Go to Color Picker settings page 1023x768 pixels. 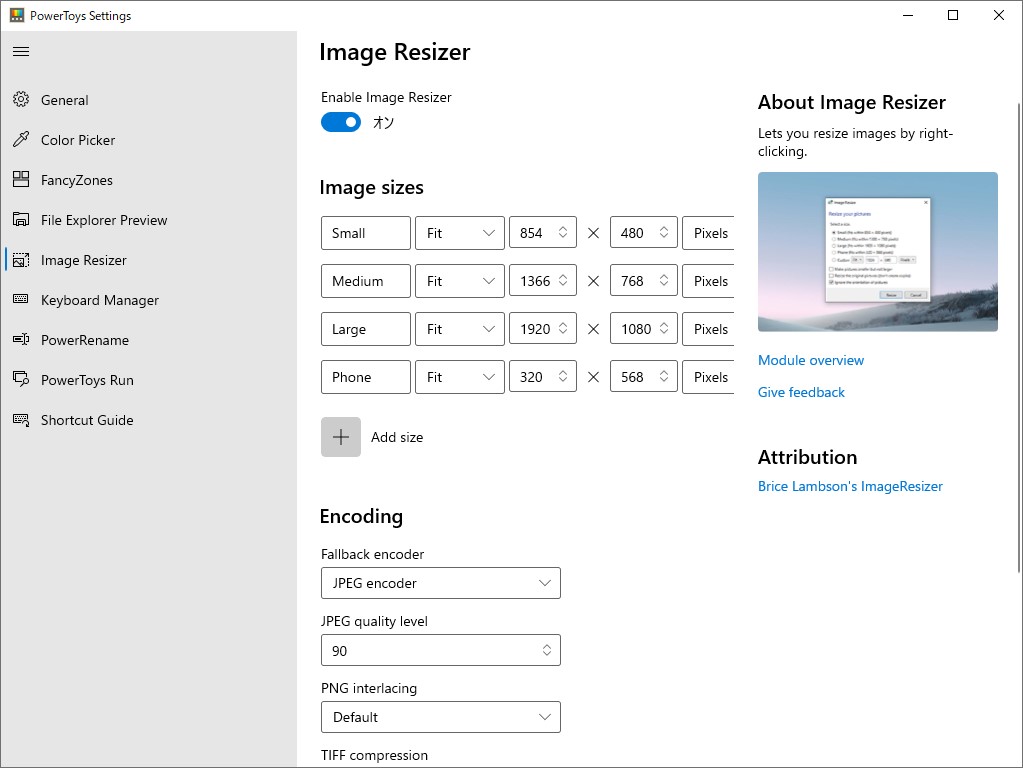click(x=149, y=140)
